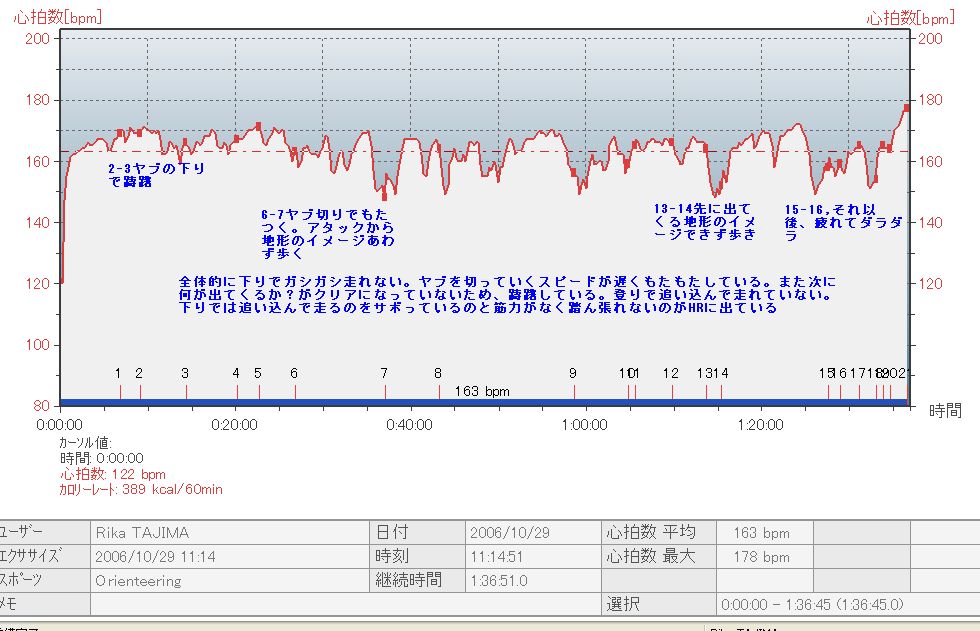Click the date value '2006/10/29' beside 日付

pos(532,532)
